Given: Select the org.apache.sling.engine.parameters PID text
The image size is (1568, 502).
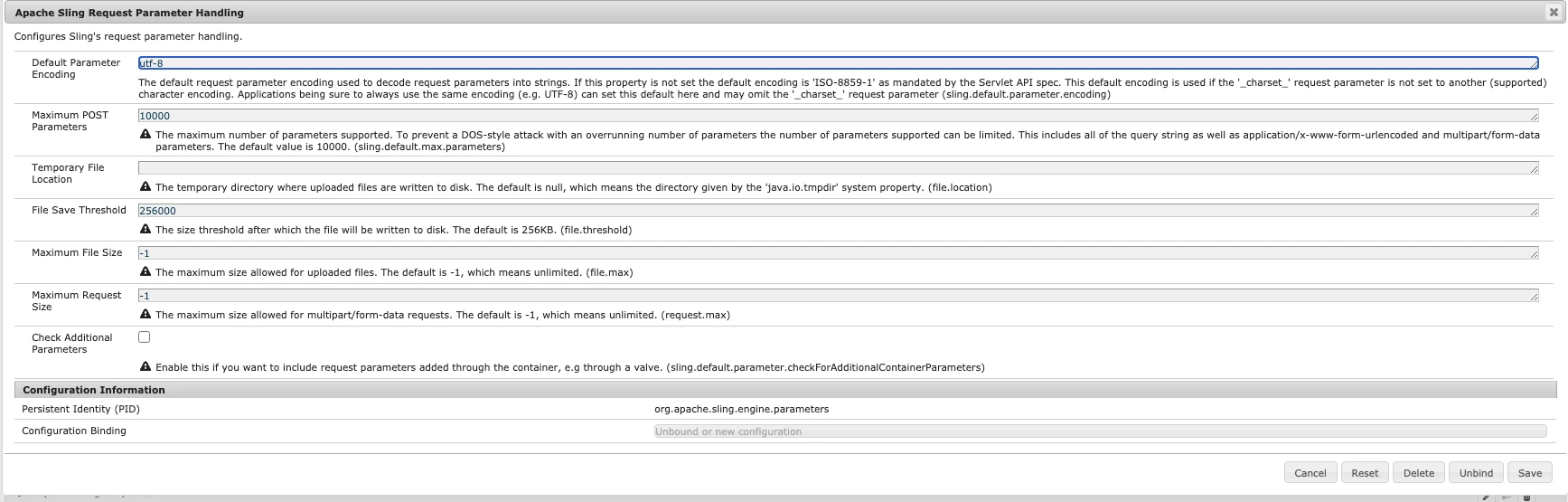Looking at the screenshot, I should (x=741, y=409).
